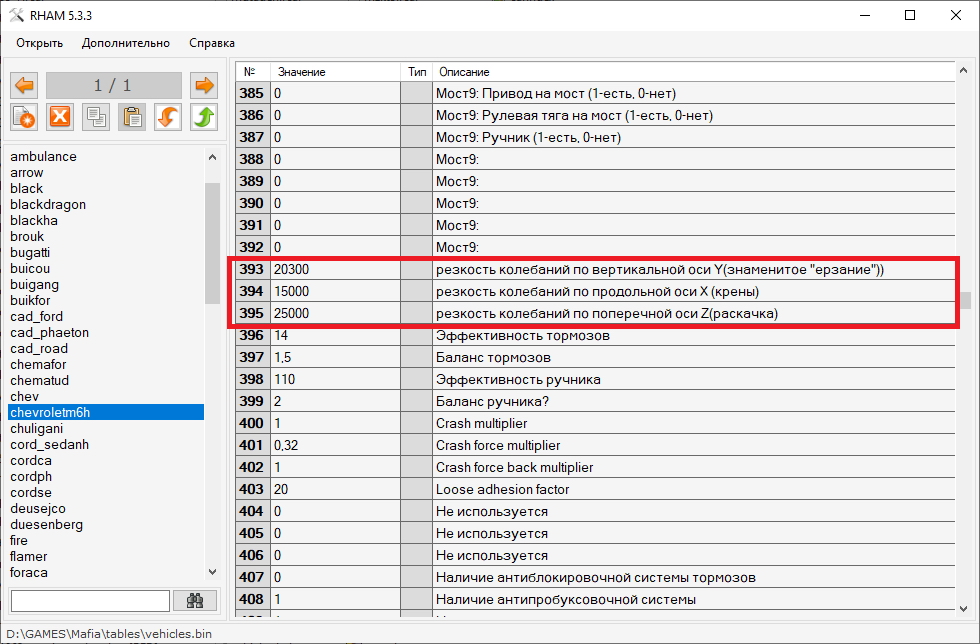Screen dimensions: 980x644
Task: Click the orange curved down arrow icon
Action: pyautogui.click(x=168, y=117)
